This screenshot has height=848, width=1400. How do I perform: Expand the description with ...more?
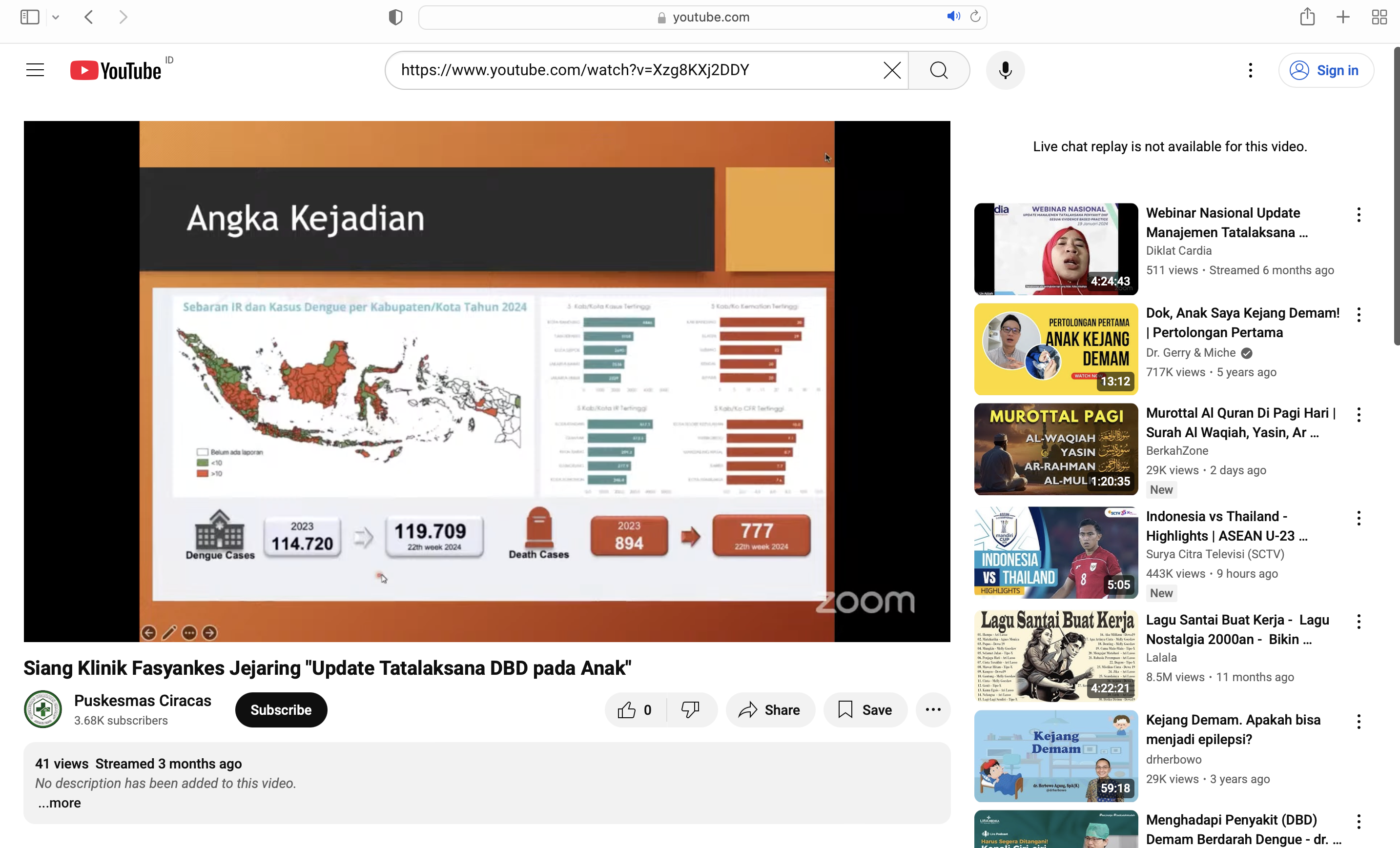[60, 803]
